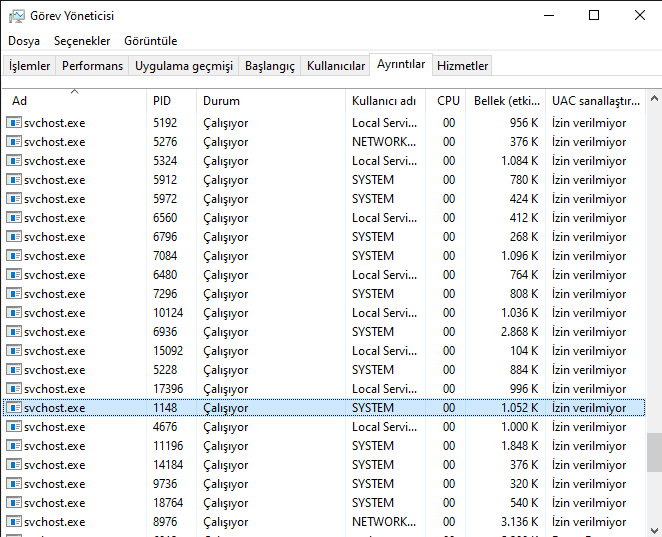Click the icon of svchost.exe PID 5276
The height and width of the screenshot is (537, 662).
point(14,141)
